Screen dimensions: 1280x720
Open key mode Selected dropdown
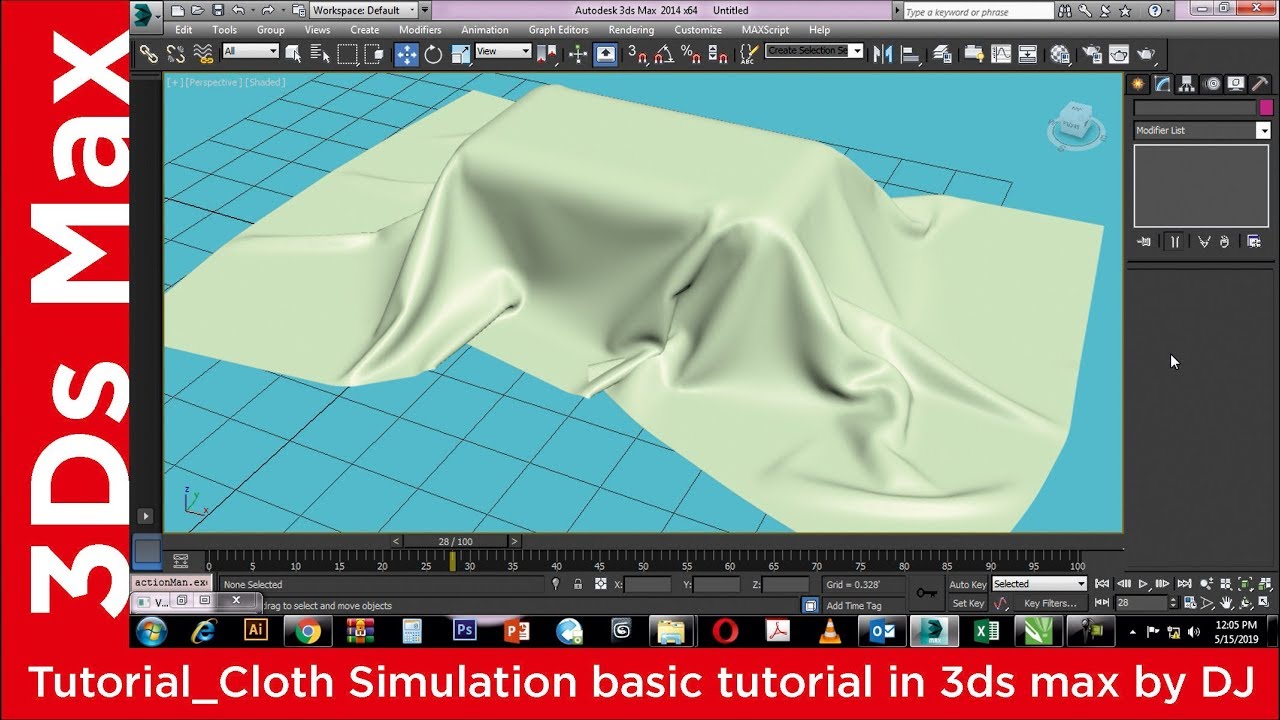pos(1039,584)
